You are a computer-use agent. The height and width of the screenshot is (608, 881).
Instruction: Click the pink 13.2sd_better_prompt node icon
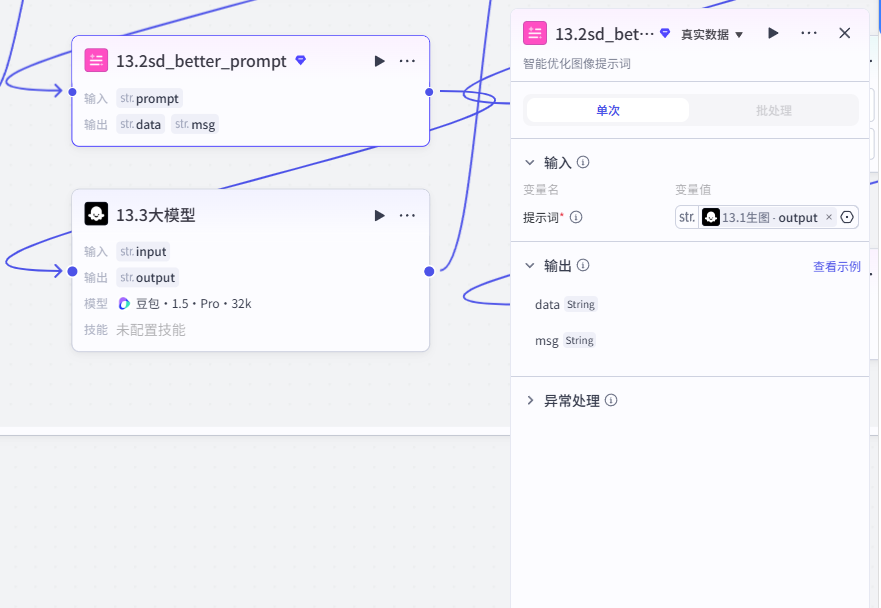tap(96, 60)
